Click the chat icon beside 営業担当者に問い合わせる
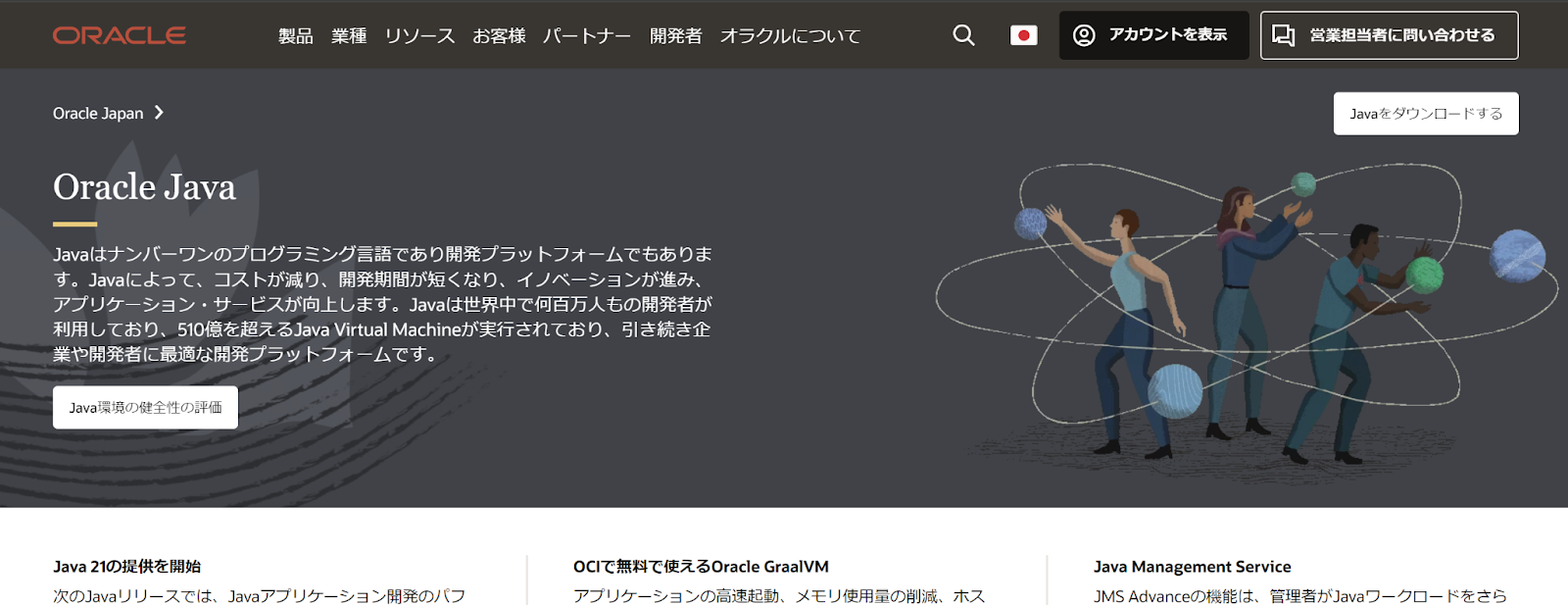 tap(1284, 35)
